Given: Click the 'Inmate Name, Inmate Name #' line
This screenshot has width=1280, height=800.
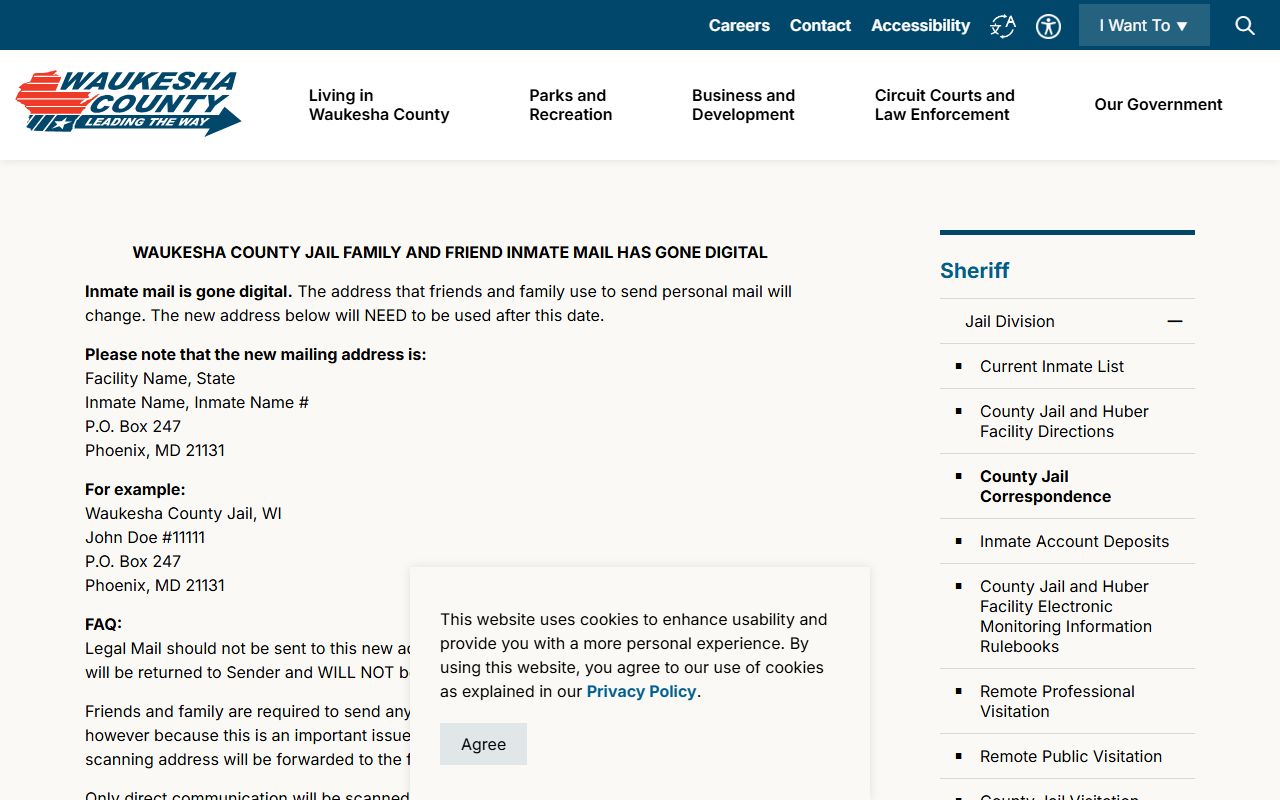Looking at the screenshot, I should coord(197,403).
